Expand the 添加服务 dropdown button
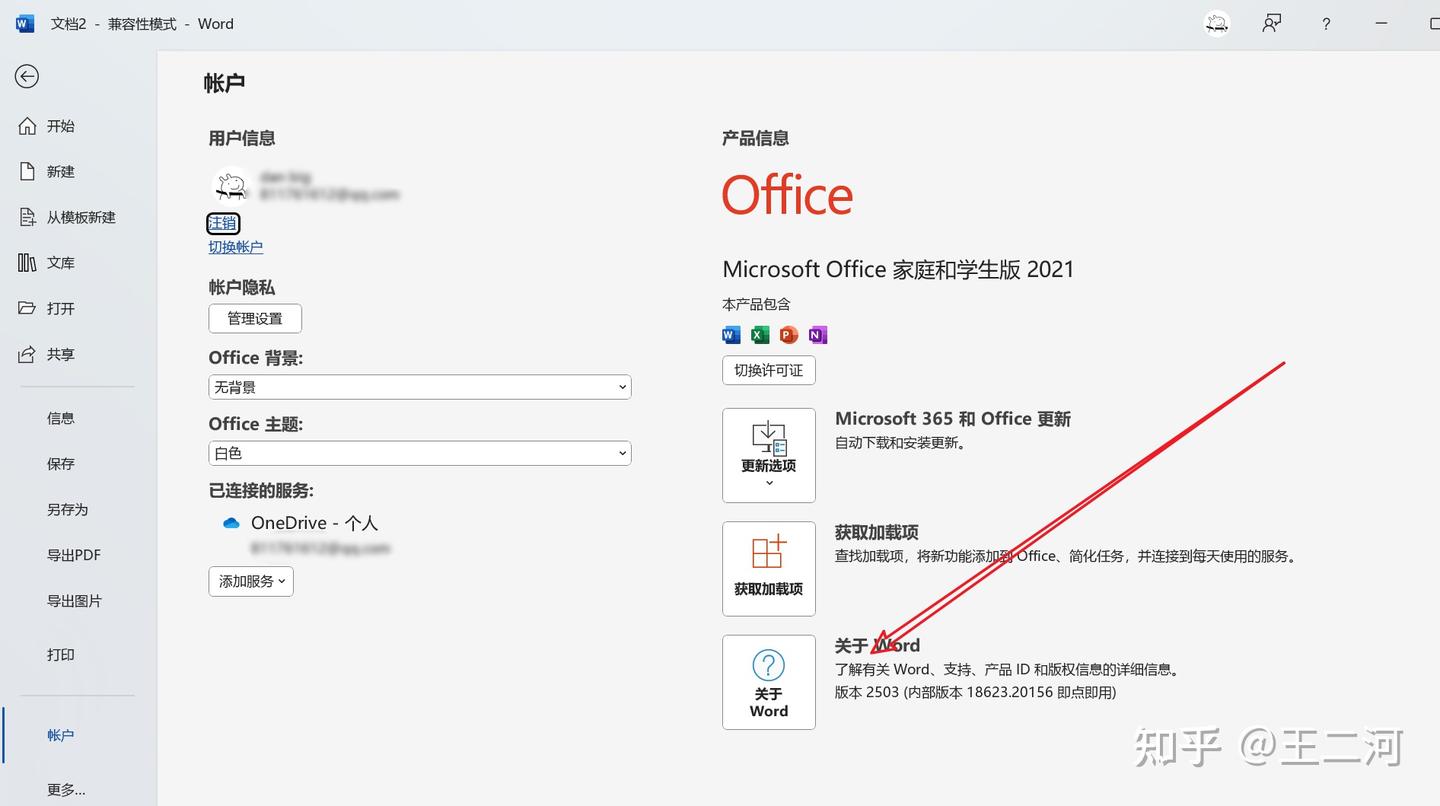The image size is (1440, 806). (x=251, y=581)
